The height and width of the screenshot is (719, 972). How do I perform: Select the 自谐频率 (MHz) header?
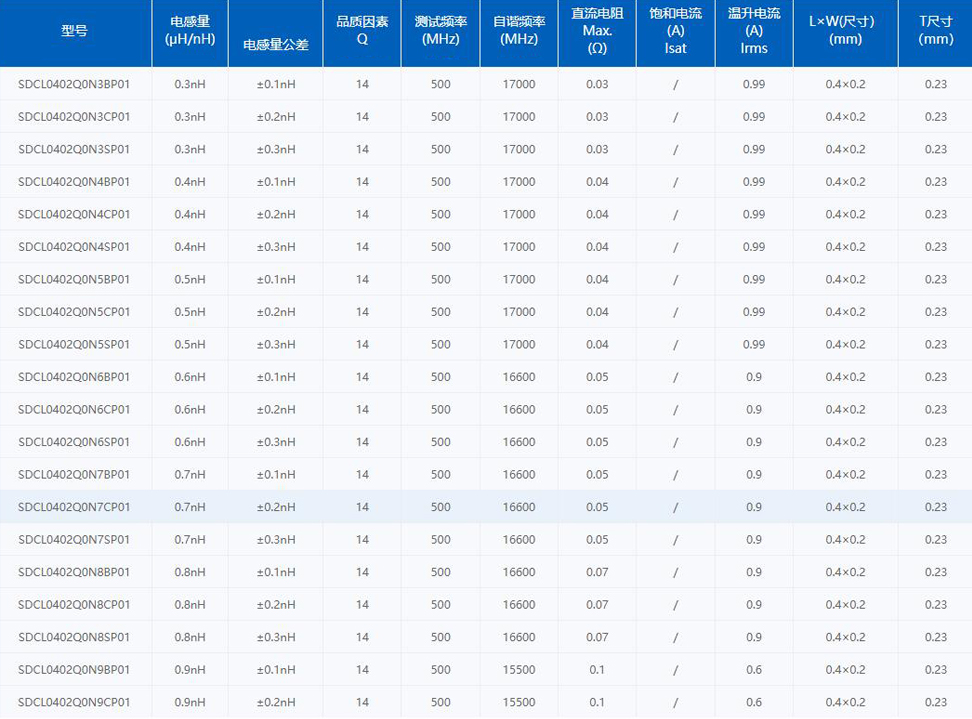click(x=519, y=31)
